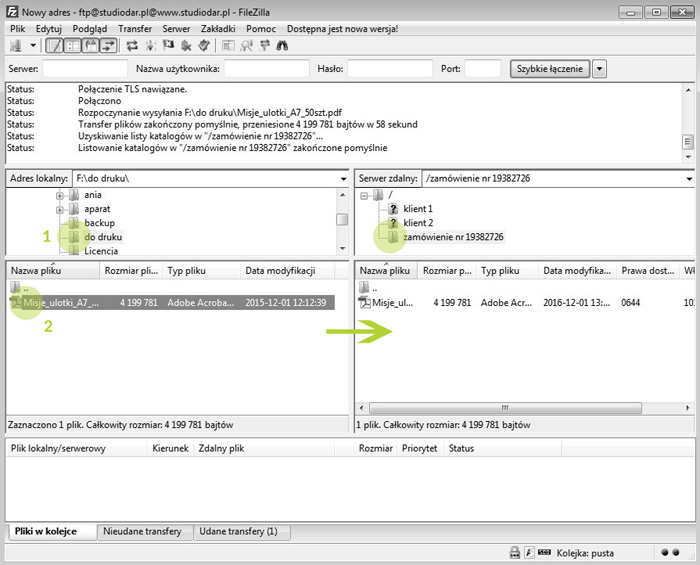Toggle the transfer queue display

(108, 46)
